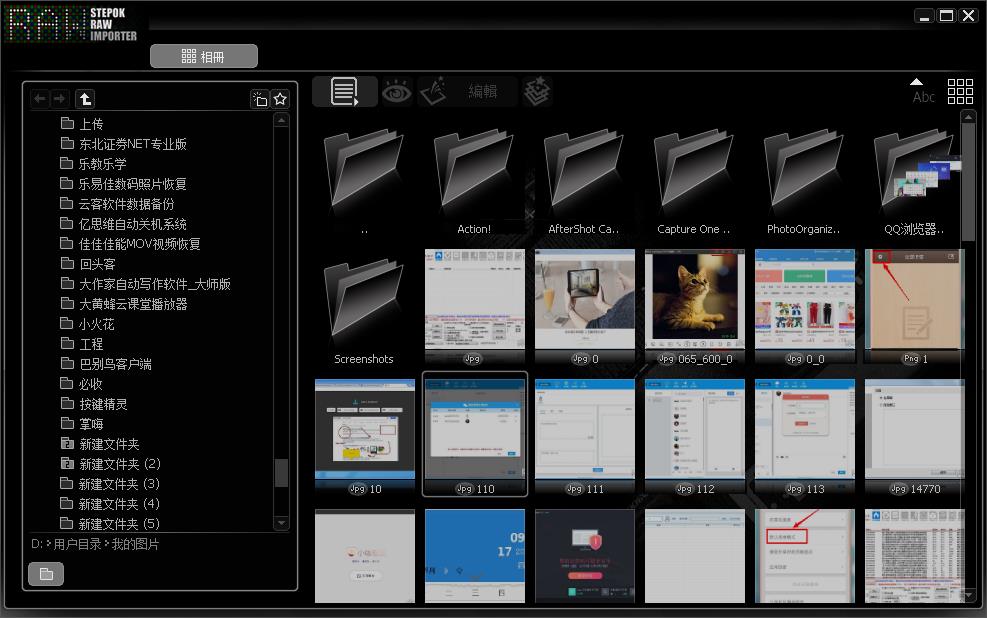The height and width of the screenshot is (618, 987).
Task: Click the up-one-level folder arrow
Action: (x=86, y=98)
